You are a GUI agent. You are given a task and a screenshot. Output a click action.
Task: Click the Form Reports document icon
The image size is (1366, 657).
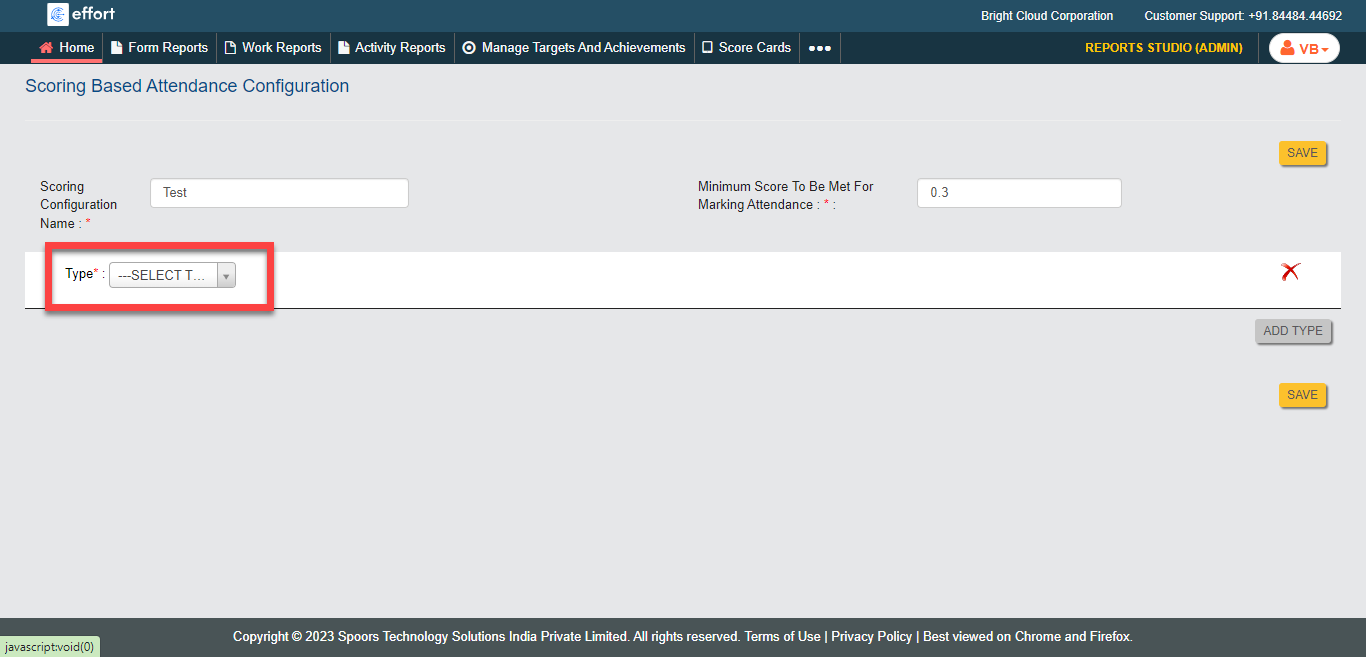click(x=117, y=47)
